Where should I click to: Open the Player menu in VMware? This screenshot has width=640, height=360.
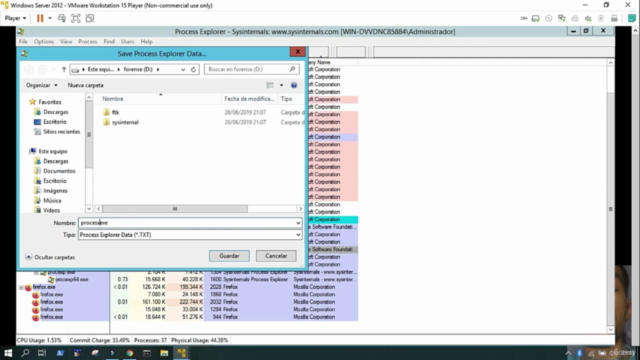pyautogui.click(x=16, y=18)
